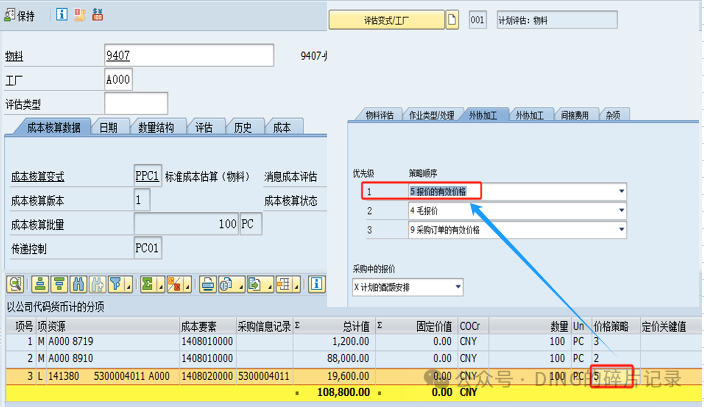Open the layout icon dropdown arrow
This screenshot has height=407, width=704.
[x=297, y=285]
